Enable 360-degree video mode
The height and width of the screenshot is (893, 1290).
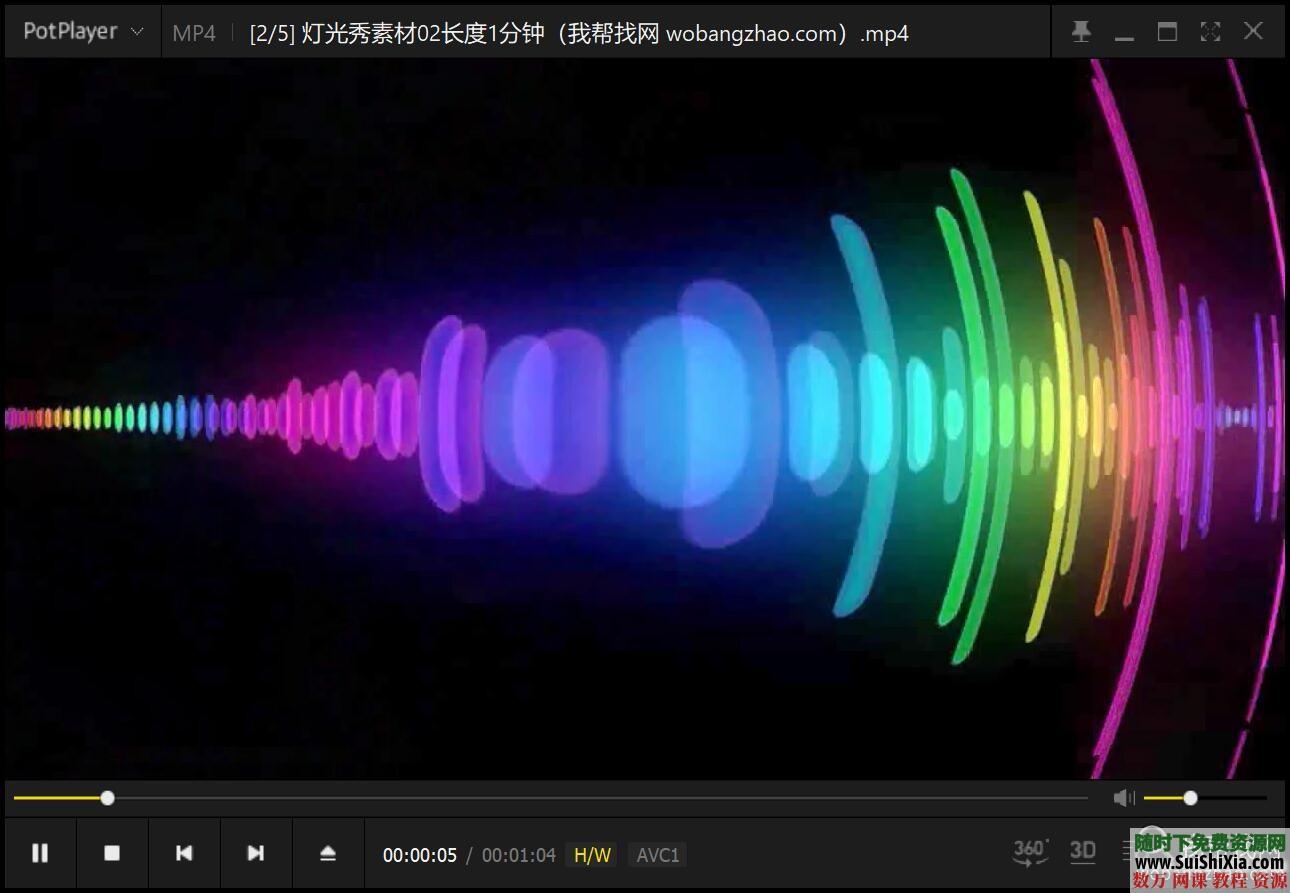[1029, 851]
